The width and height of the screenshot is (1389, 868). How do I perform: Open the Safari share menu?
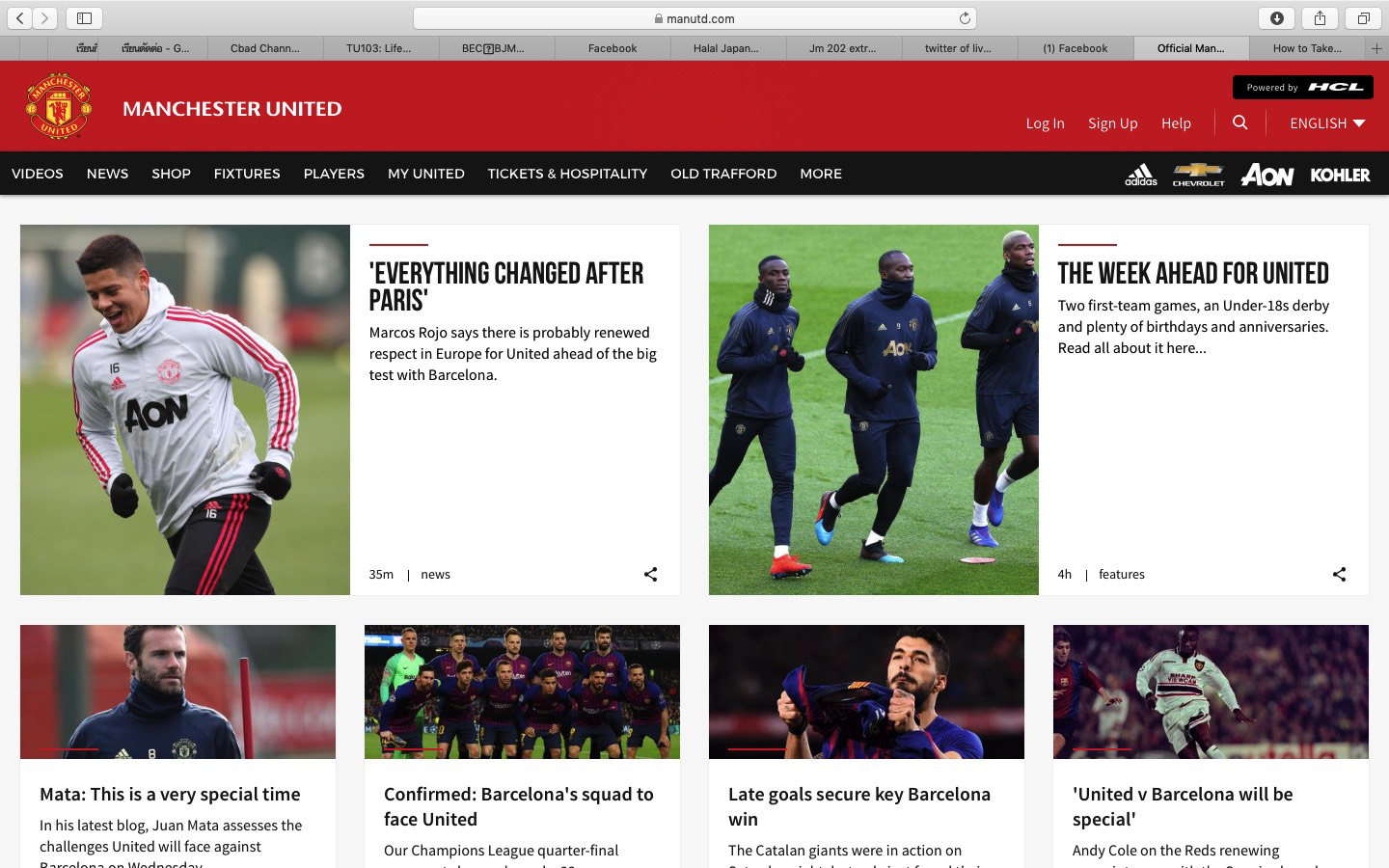pyautogui.click(x=1320, y=17)
